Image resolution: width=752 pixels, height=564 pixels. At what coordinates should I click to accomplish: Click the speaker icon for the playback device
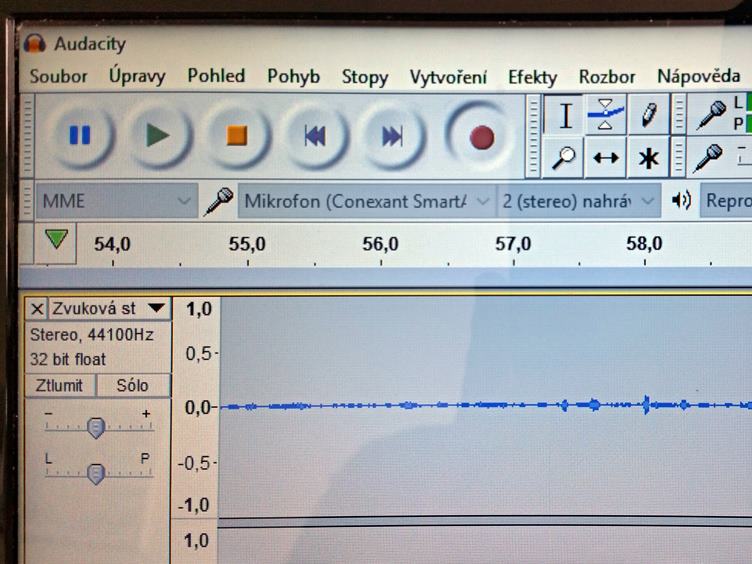[681, 200]
